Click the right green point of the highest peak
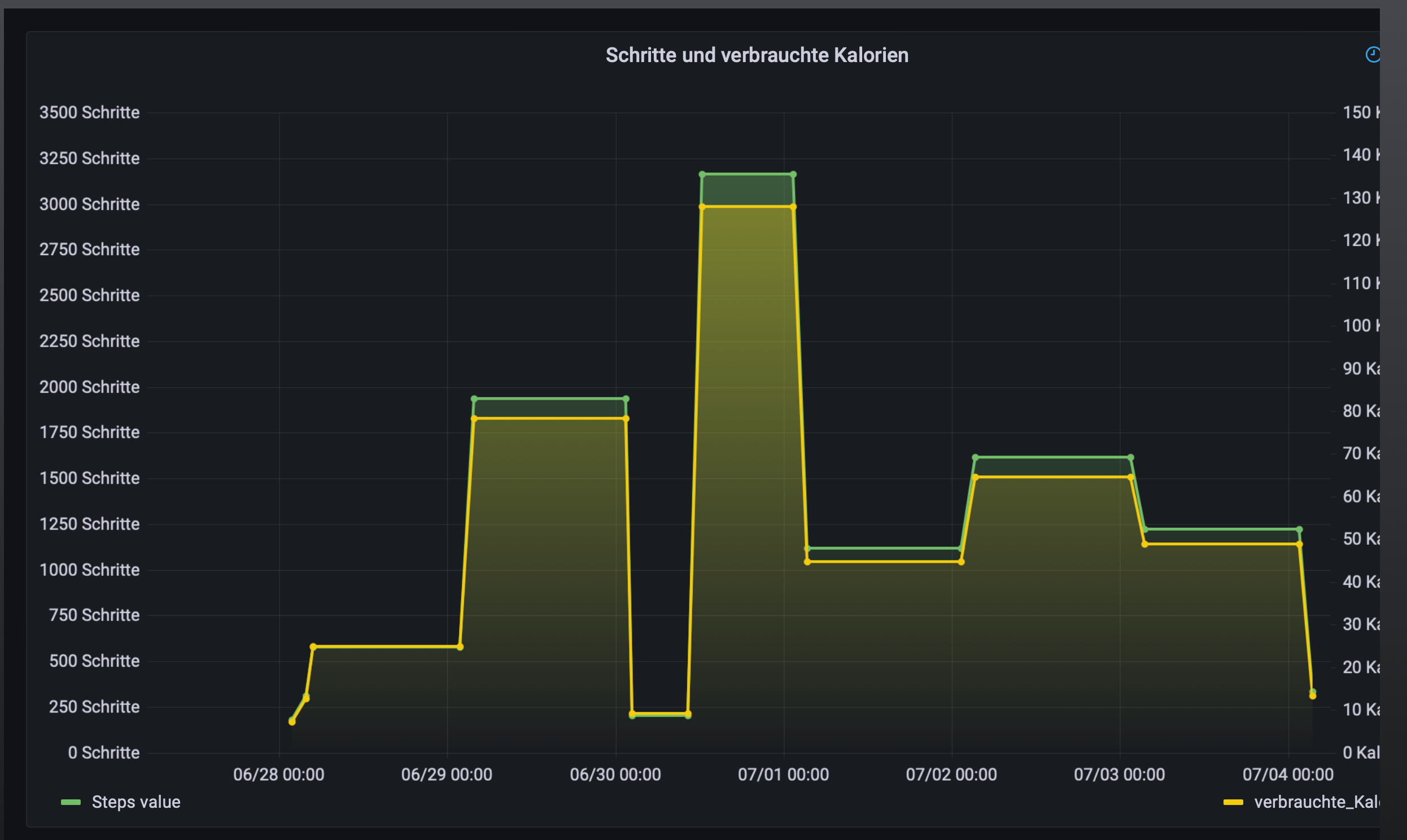The image size is (1407, 840). (x=793, y=174)
